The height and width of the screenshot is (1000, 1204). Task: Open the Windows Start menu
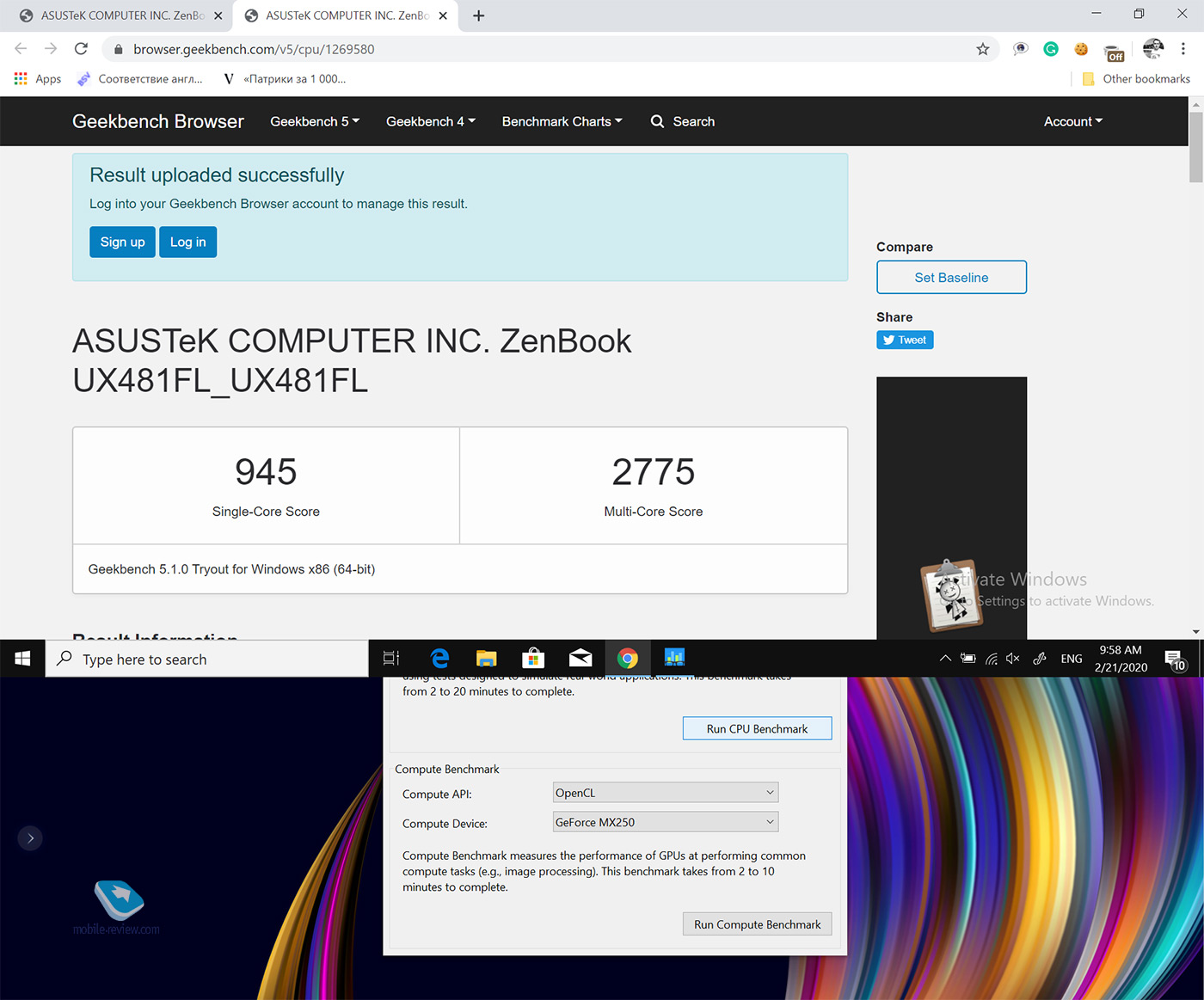click(x=22, y=659)
